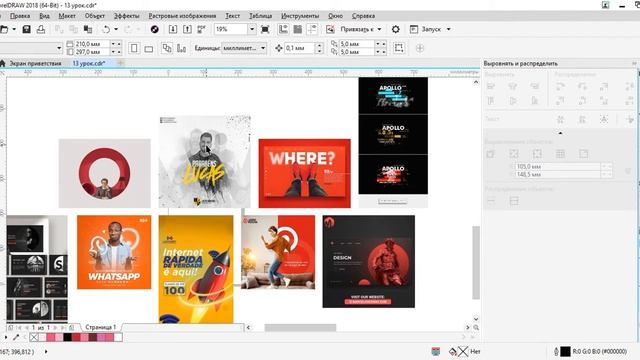Click the horizontal scrollbar thumb
Image resolution: width=640 pixels, height=360 pixels.
[300, 327]
